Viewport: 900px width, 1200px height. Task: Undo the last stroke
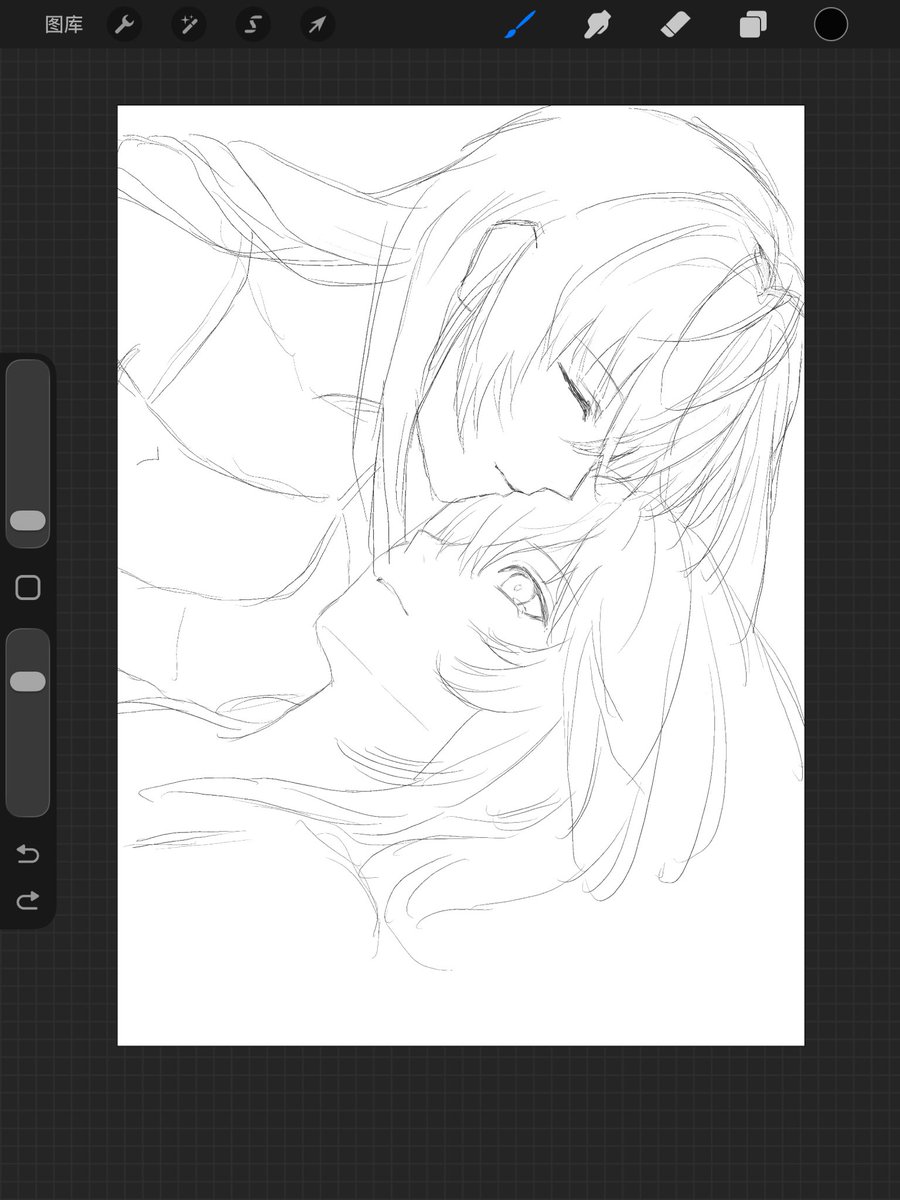(28, 854)
